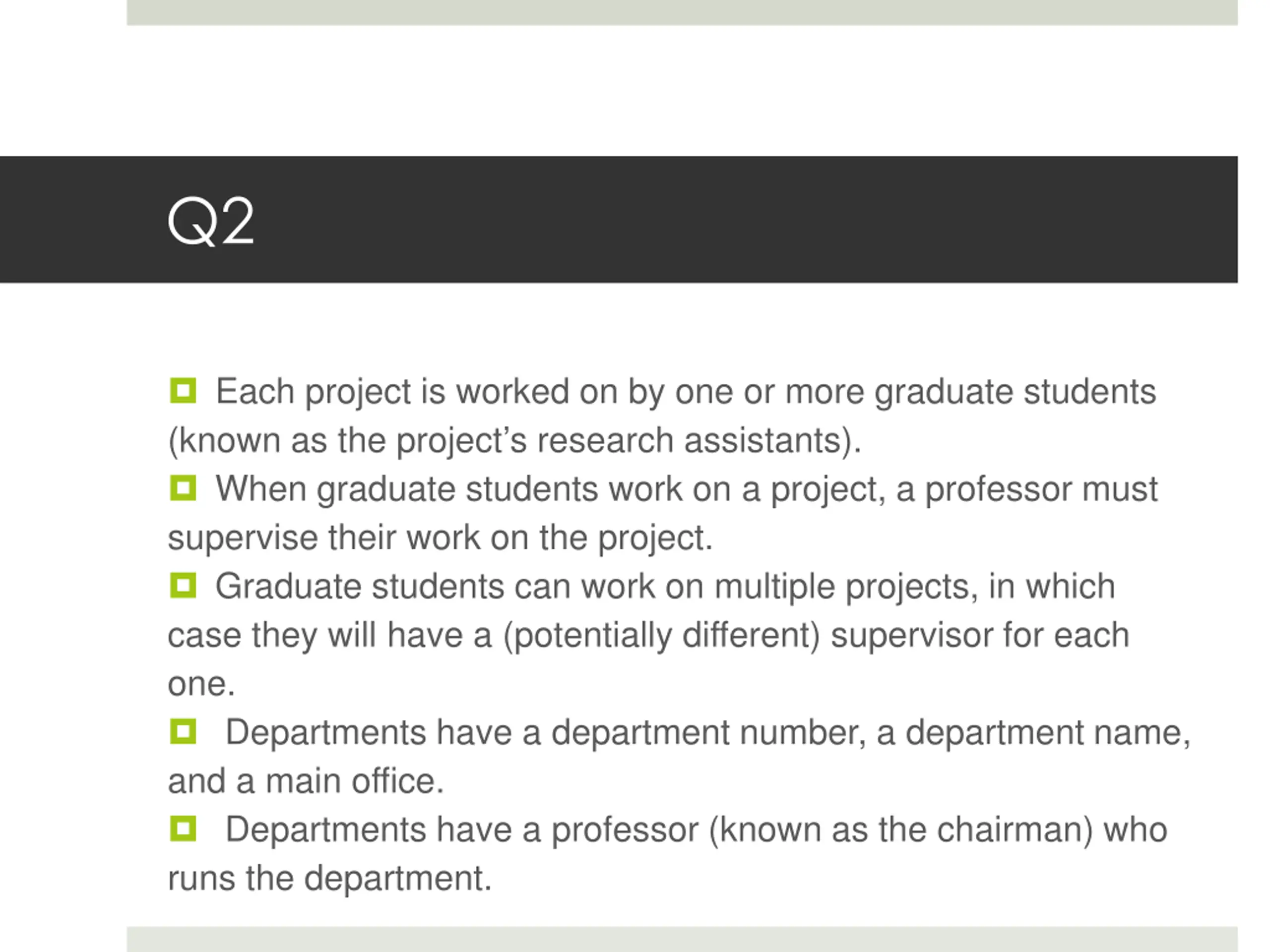Viewport: 1270px width, 952px height.
Task: Click the text 'and a main office.'
Action: [306, 781]
